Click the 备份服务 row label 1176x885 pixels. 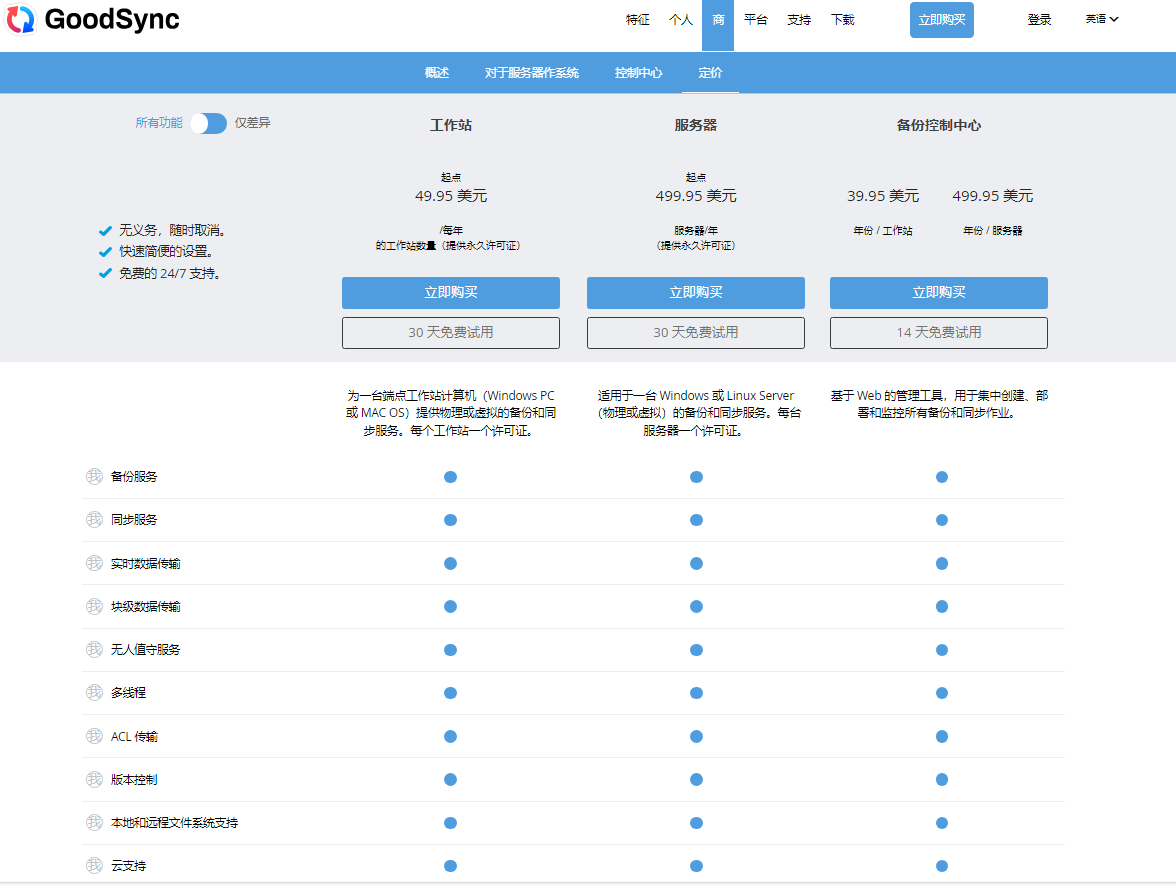point(134,477)
